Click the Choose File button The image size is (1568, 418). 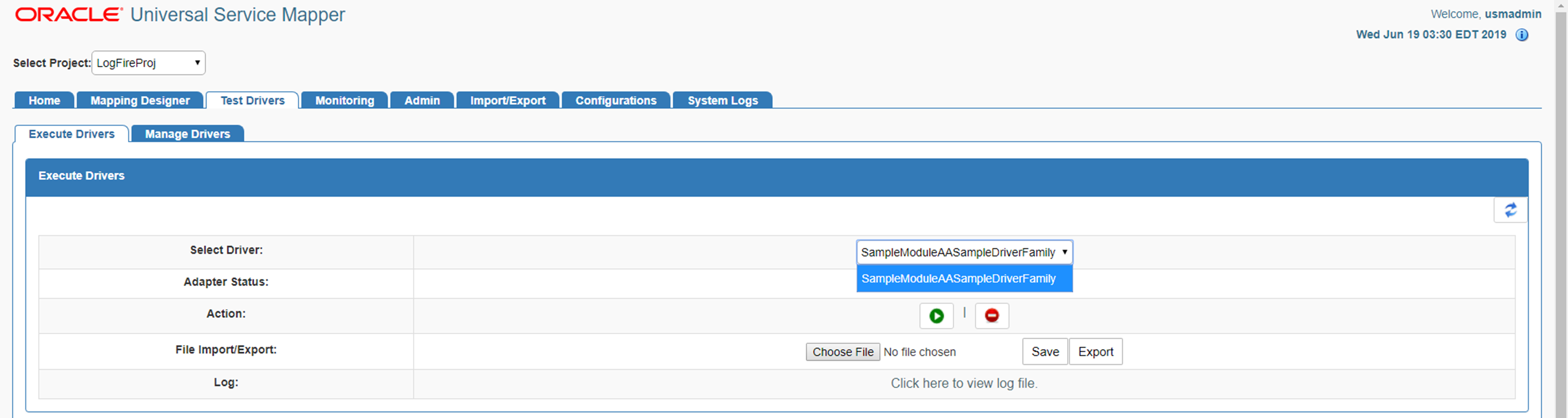pos(843,352)
